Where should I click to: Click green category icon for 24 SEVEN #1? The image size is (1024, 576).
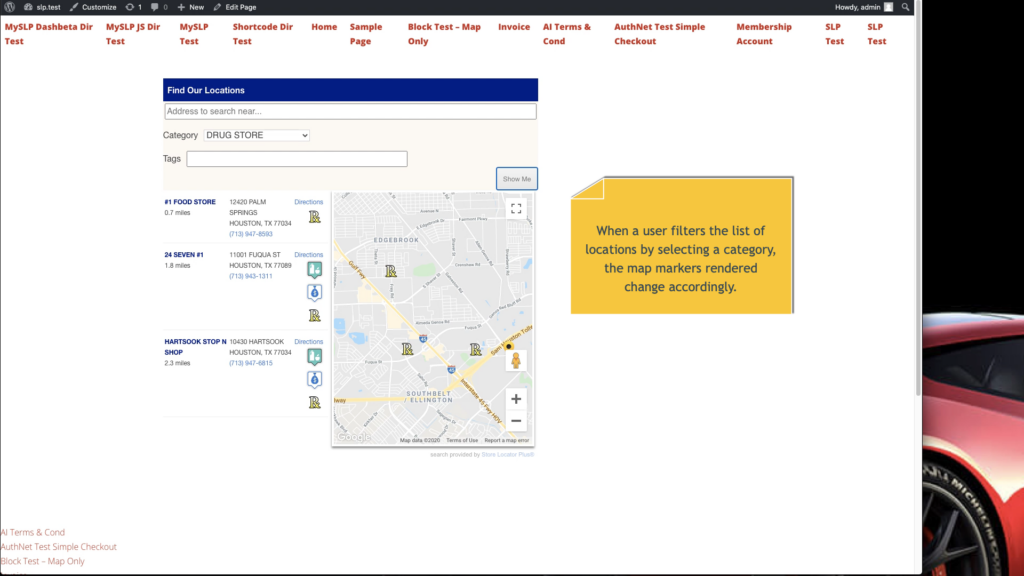point(315,270)
